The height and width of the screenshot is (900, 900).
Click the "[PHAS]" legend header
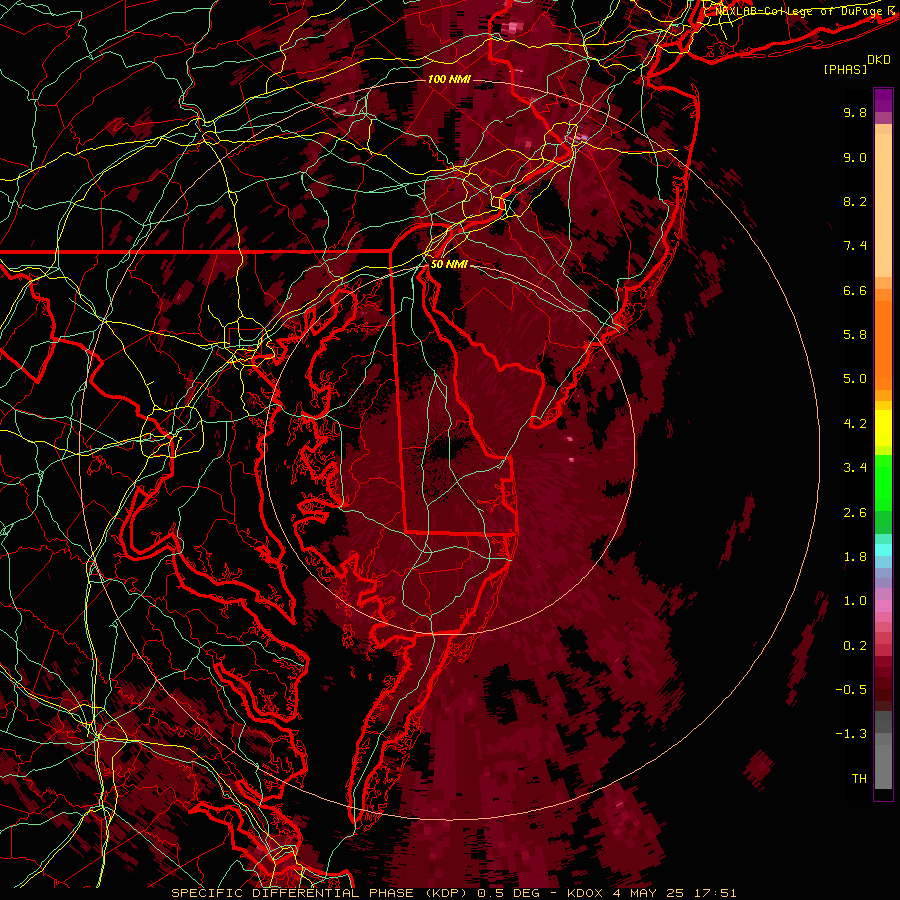tap(845, 70)
